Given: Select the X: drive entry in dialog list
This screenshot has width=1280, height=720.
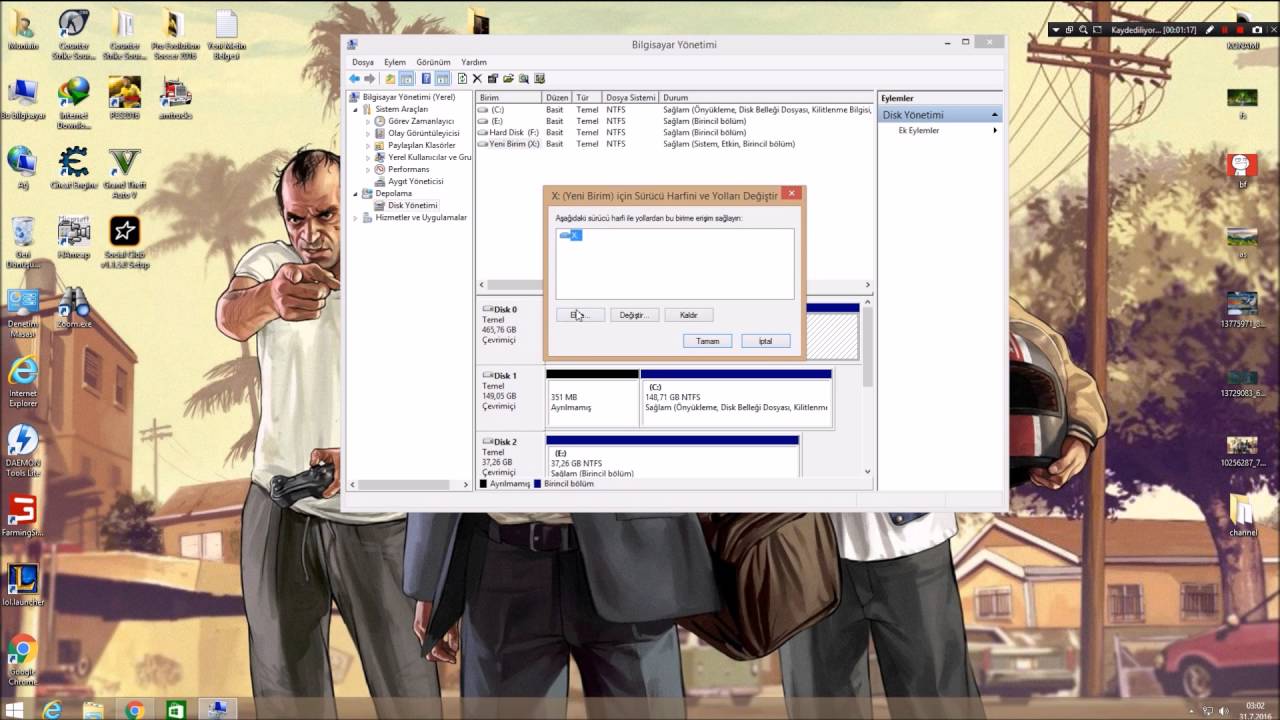Looking at the screenshot, I should click(x=571, y=235).
